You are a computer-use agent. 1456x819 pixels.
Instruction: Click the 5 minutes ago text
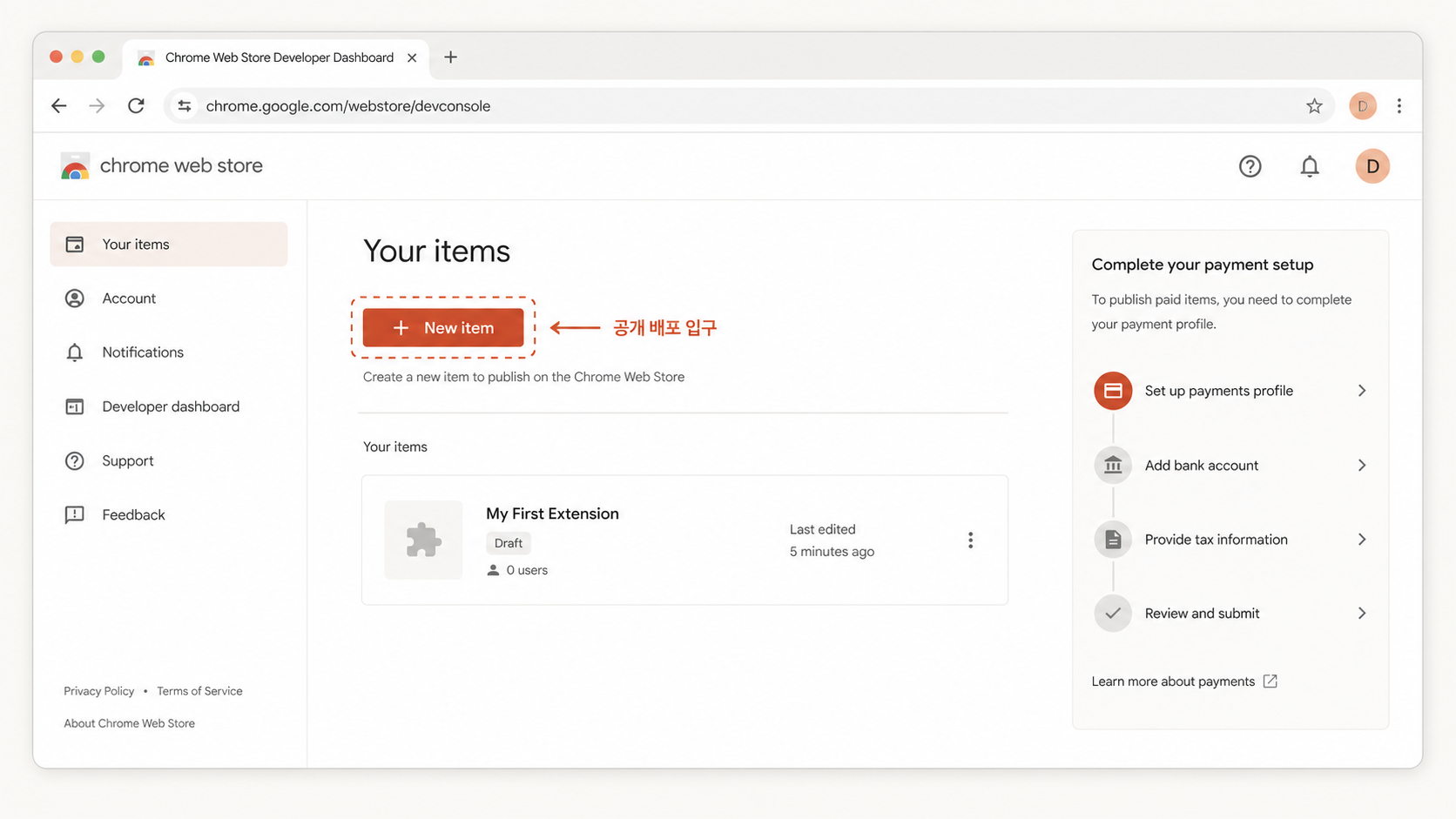coord(832,552)
